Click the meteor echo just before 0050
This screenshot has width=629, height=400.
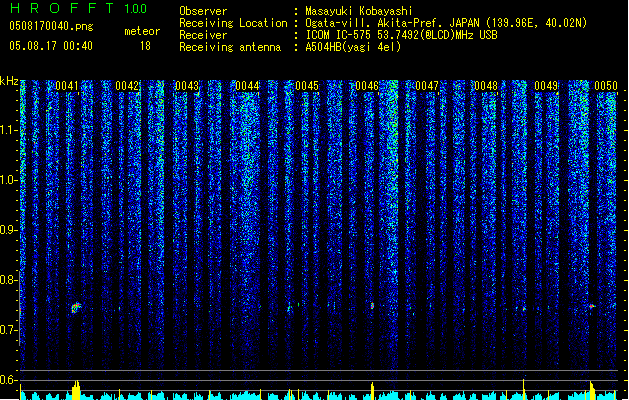click(592, 306)
